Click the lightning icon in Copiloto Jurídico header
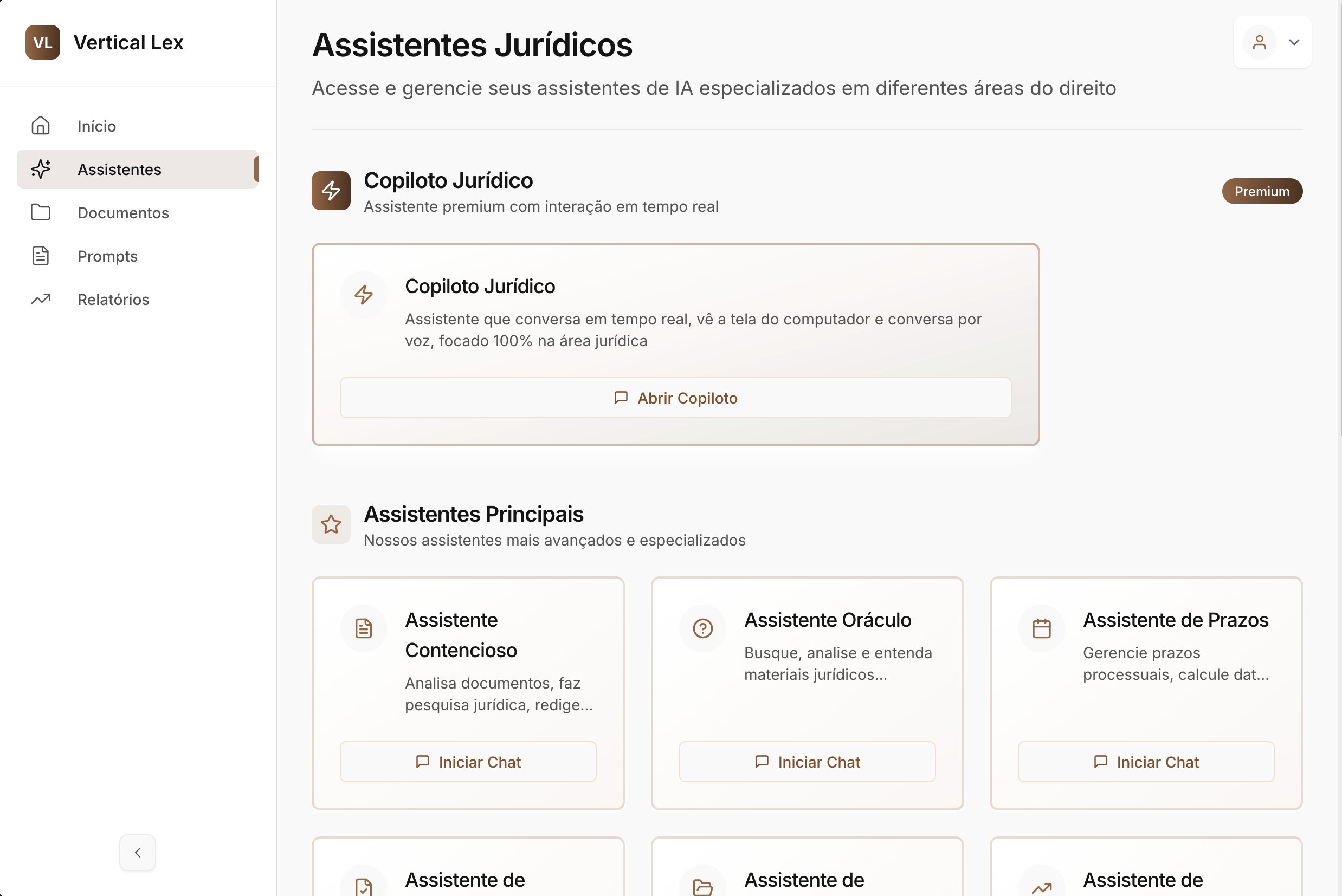1342x896 pixels. 331,191
